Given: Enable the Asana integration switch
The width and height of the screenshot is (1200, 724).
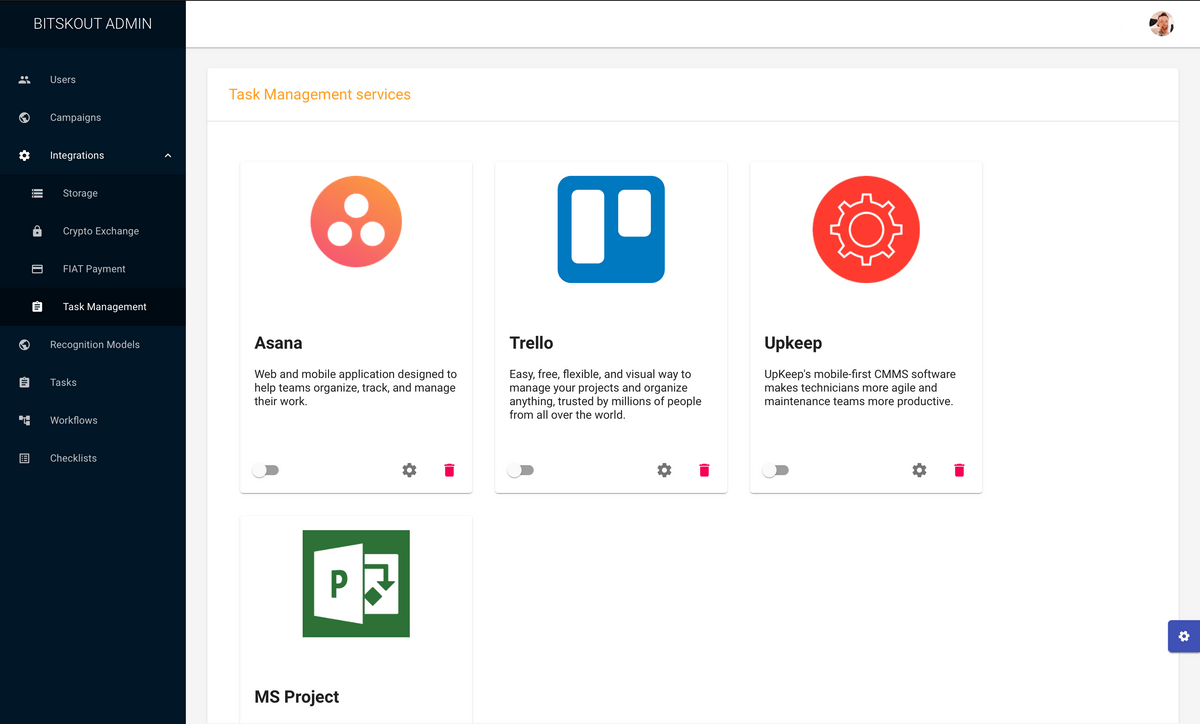Looking at the screenshot, I should (x=265, y=470).
